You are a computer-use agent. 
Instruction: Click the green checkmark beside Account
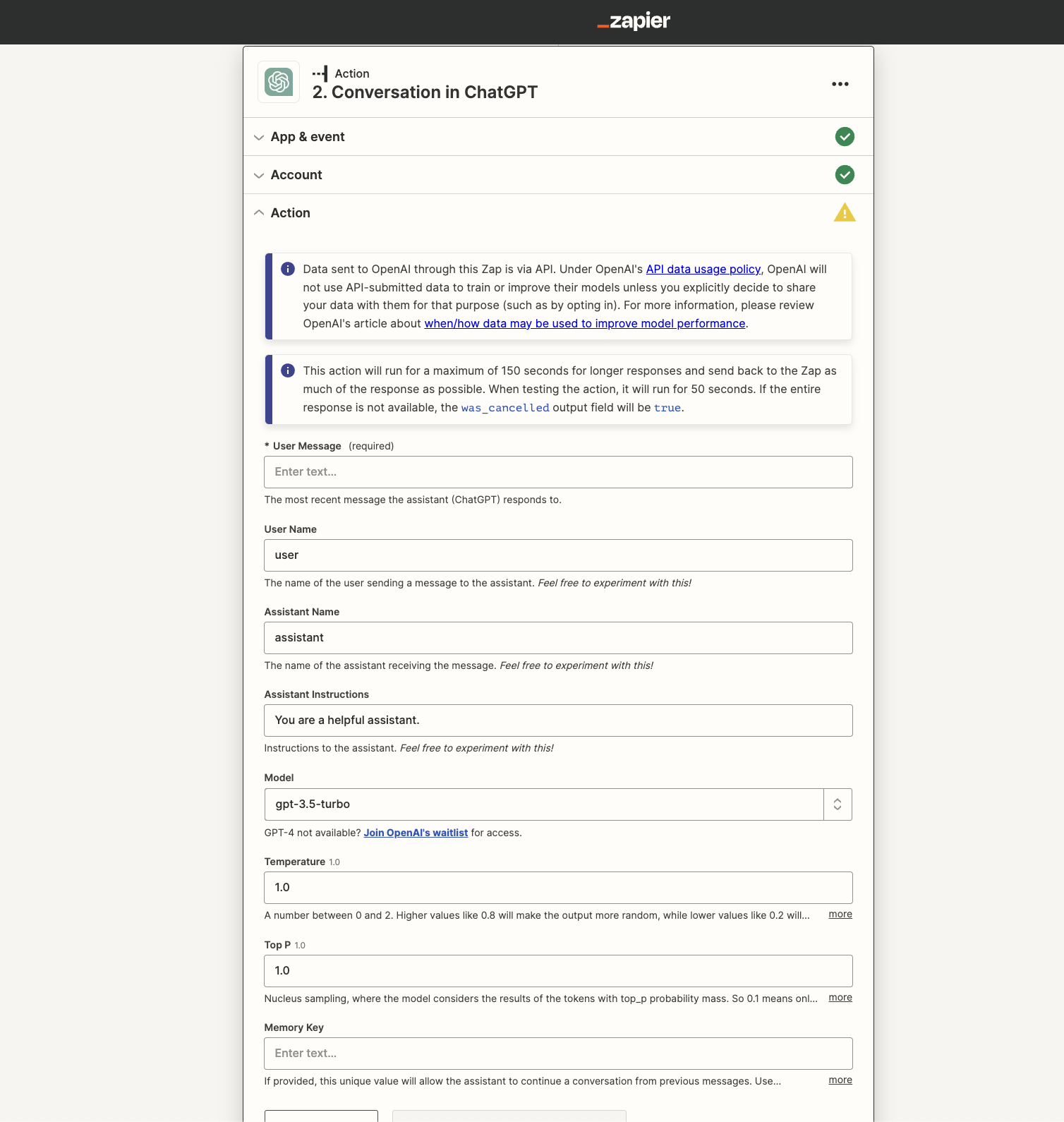point(845,175)
